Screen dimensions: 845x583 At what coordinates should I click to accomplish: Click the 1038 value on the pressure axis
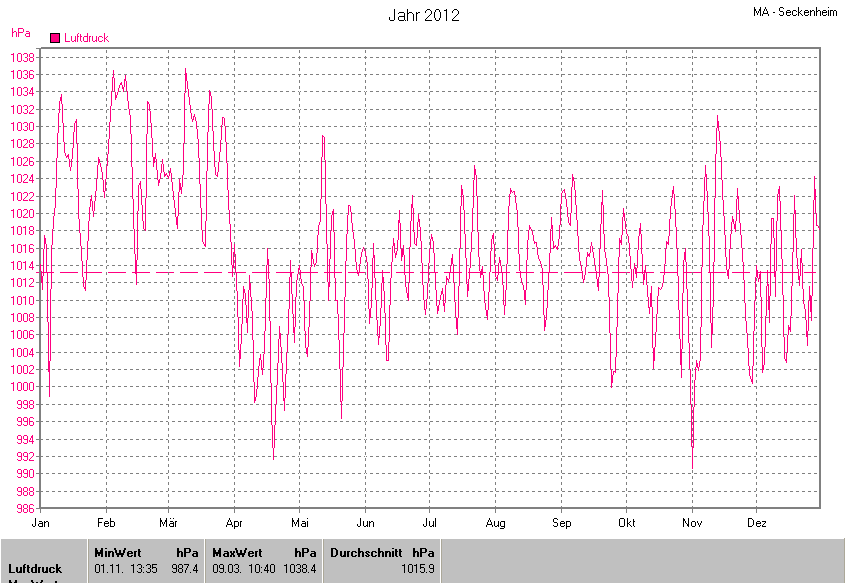click(x=24, y=57)
